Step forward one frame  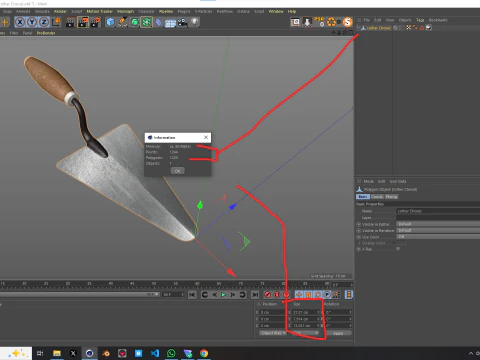click(x=233, y=295)
